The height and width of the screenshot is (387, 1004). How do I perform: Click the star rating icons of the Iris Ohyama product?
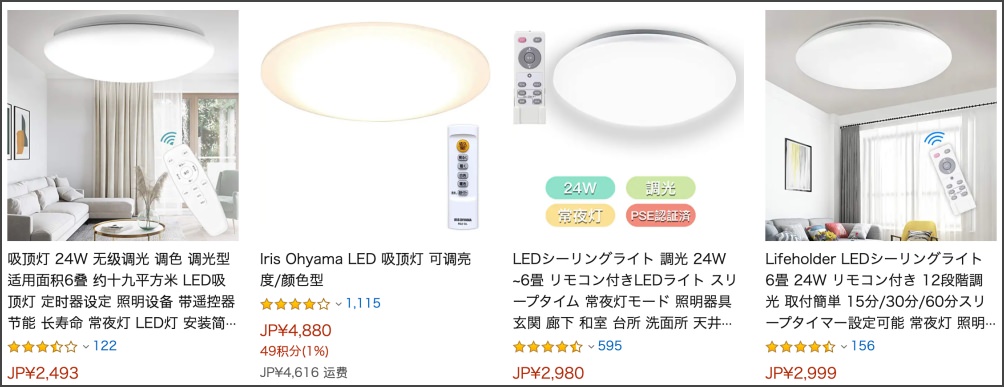(x=295, y=304)
